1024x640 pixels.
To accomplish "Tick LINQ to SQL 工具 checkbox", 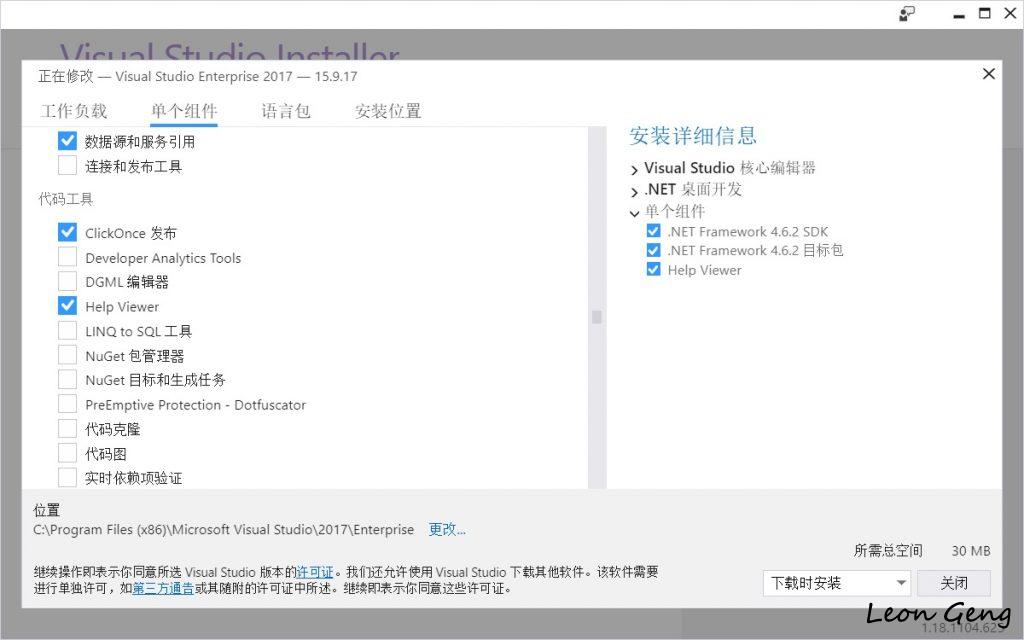I will pos(67,331).
